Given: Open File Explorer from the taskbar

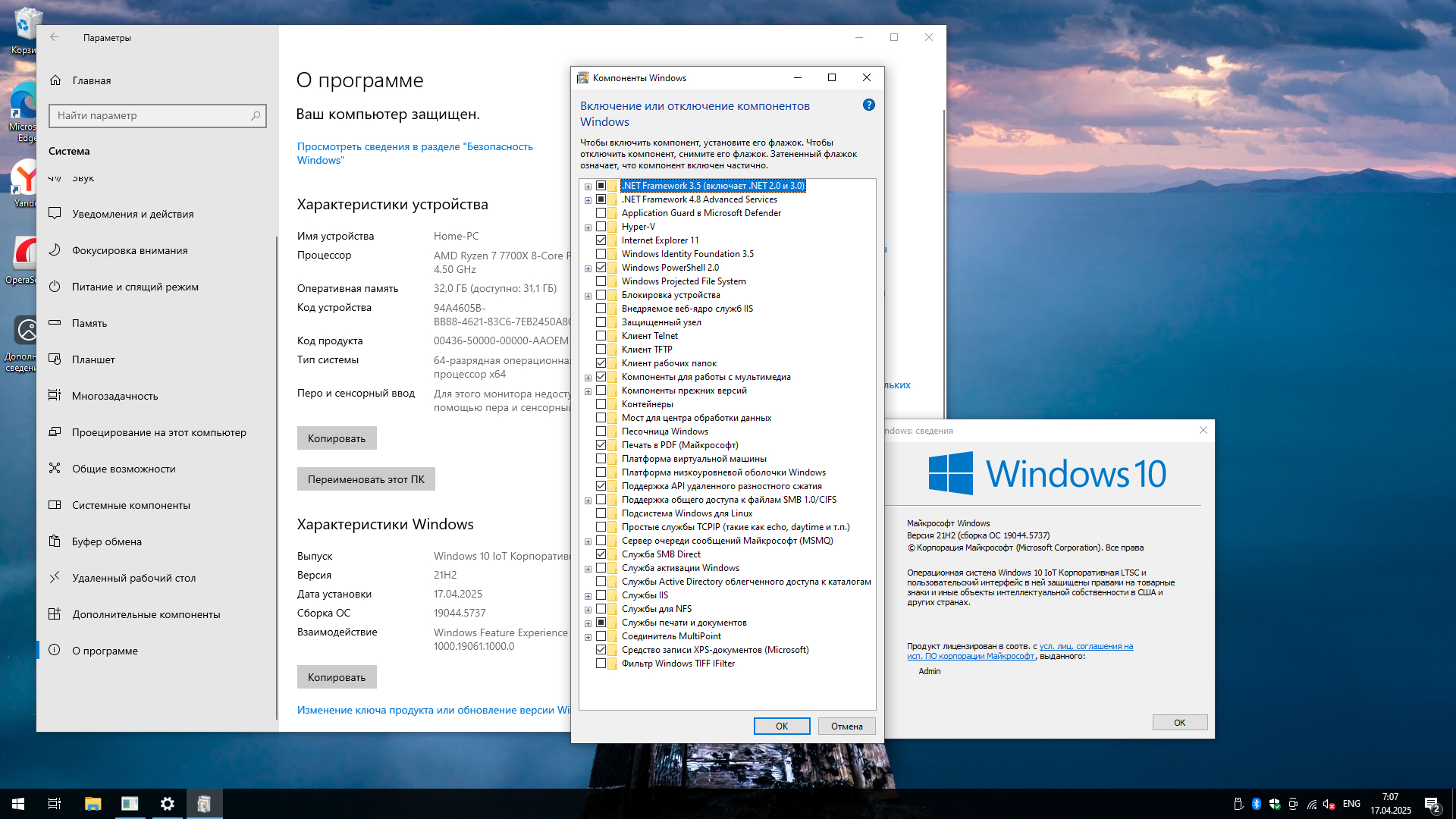Looking at the screenshot, I should tap(93, 804).
